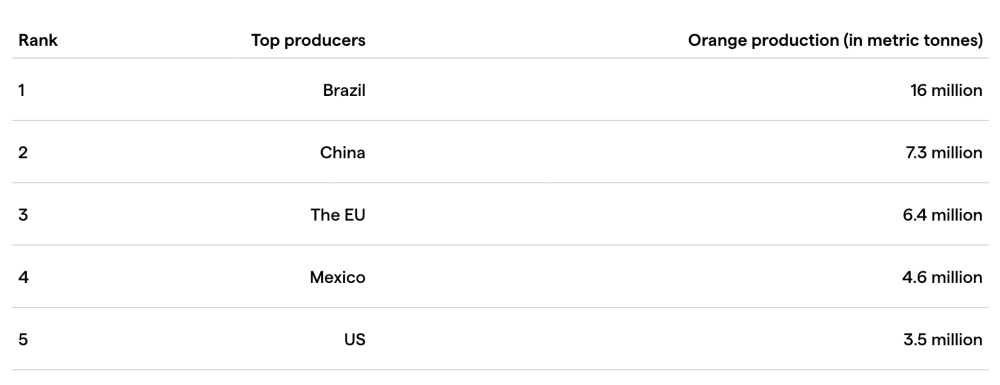The image size is (1000, 385).
Task: Click rank number 4
Action: click(x=24, y=277)
